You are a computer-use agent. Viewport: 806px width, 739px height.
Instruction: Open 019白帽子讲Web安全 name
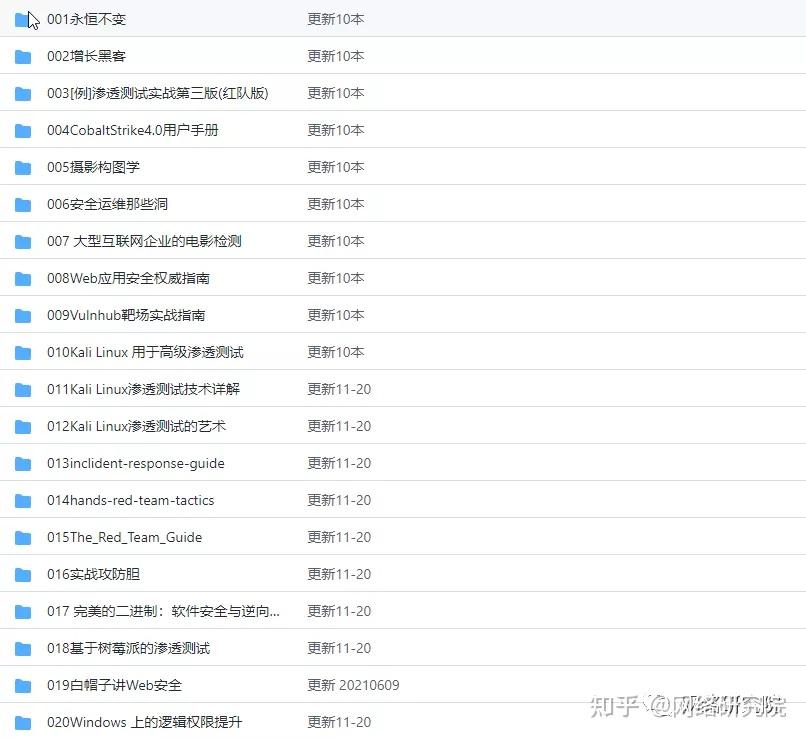pos(115,685)
